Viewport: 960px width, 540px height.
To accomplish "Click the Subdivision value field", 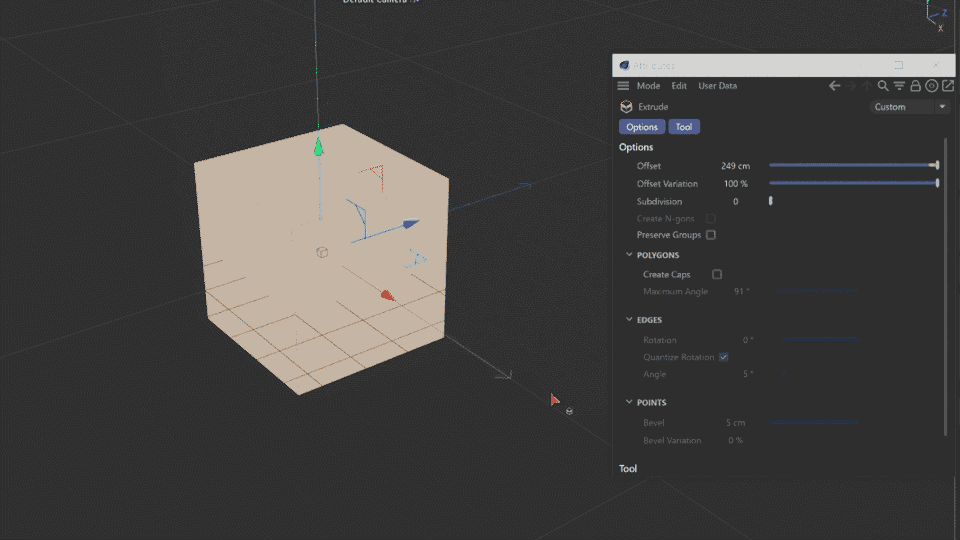I will click(735, 201).
